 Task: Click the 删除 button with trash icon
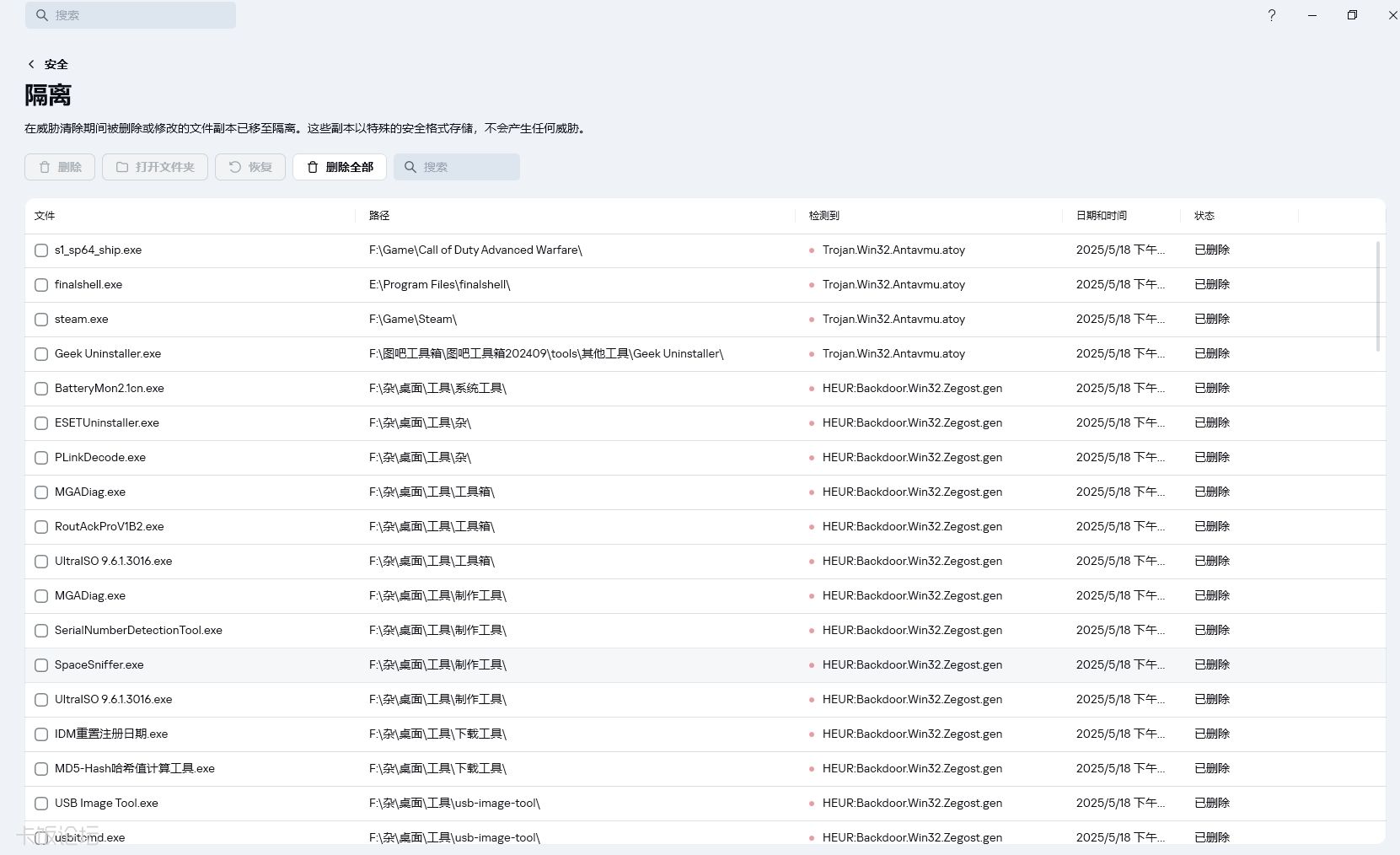pyautogui.click(x=60, y=167)
